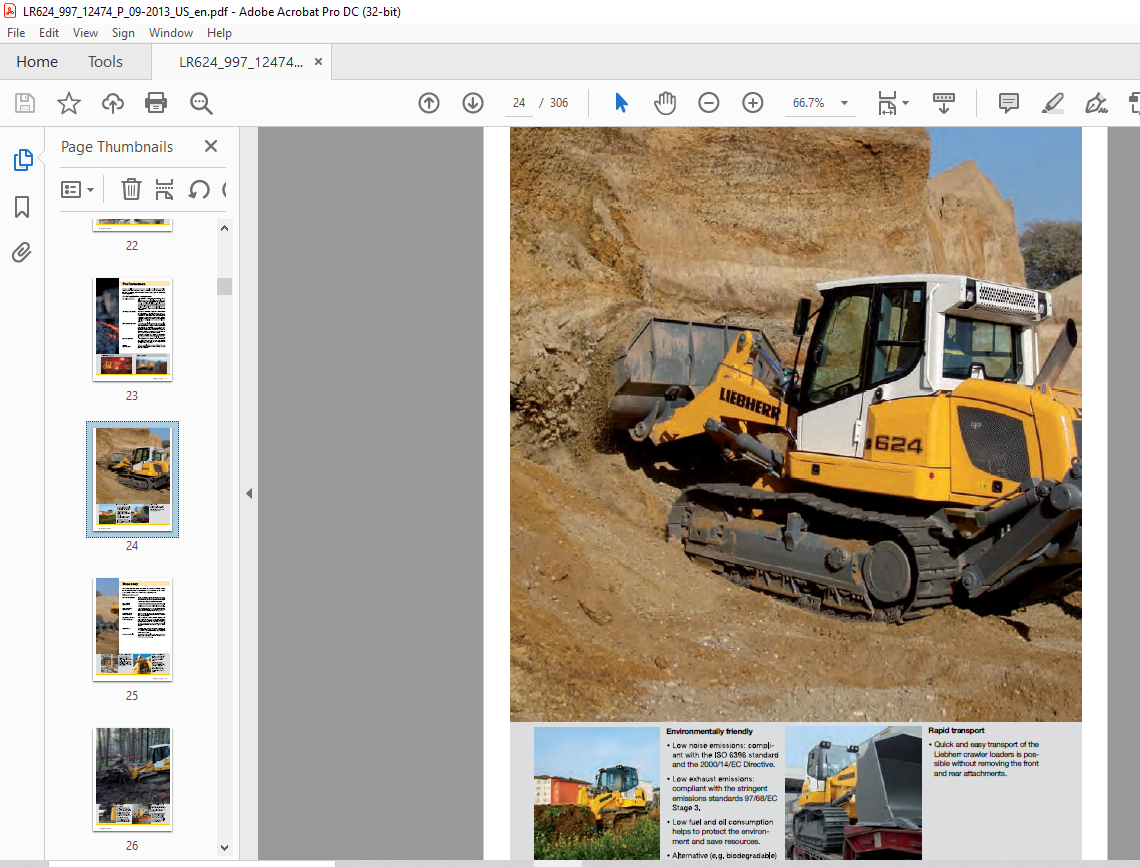Select the Highlight text tool
Screen dimensions: 1140x867
[x=1052, y=103]
